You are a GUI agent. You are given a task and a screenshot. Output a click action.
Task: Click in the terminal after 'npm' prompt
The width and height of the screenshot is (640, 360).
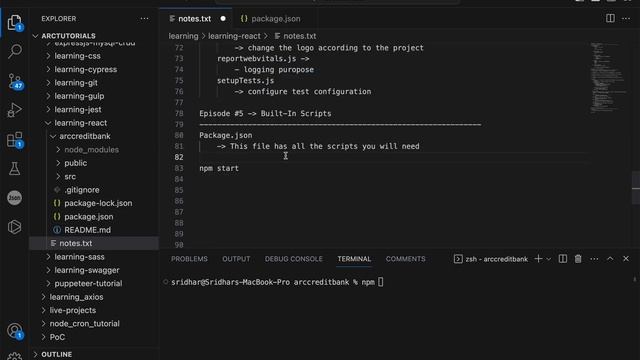[380, 282]
